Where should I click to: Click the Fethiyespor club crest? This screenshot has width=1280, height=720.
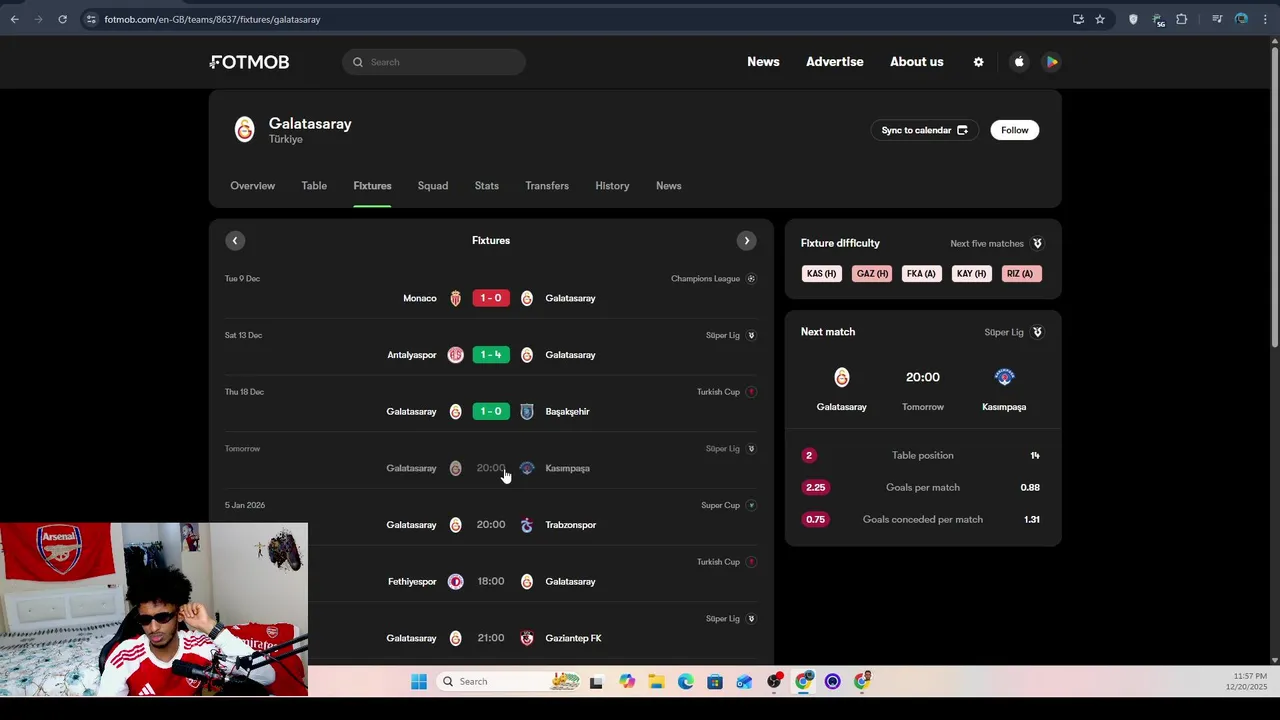pyautogui.click(x=455, y=582)
